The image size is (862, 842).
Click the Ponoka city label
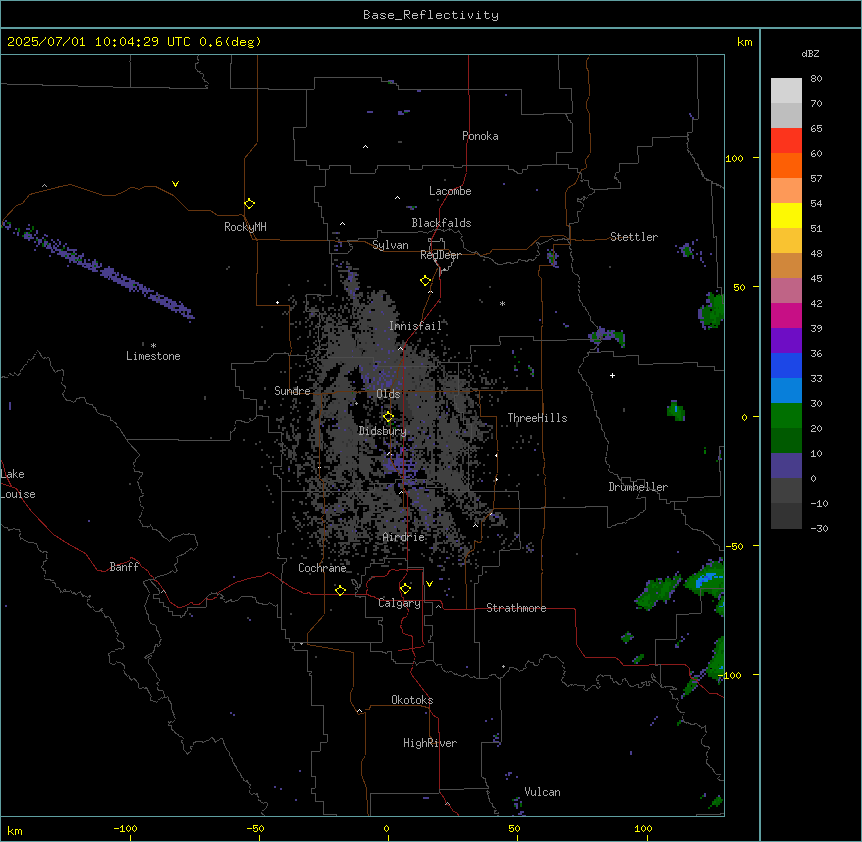pos(480,136)
